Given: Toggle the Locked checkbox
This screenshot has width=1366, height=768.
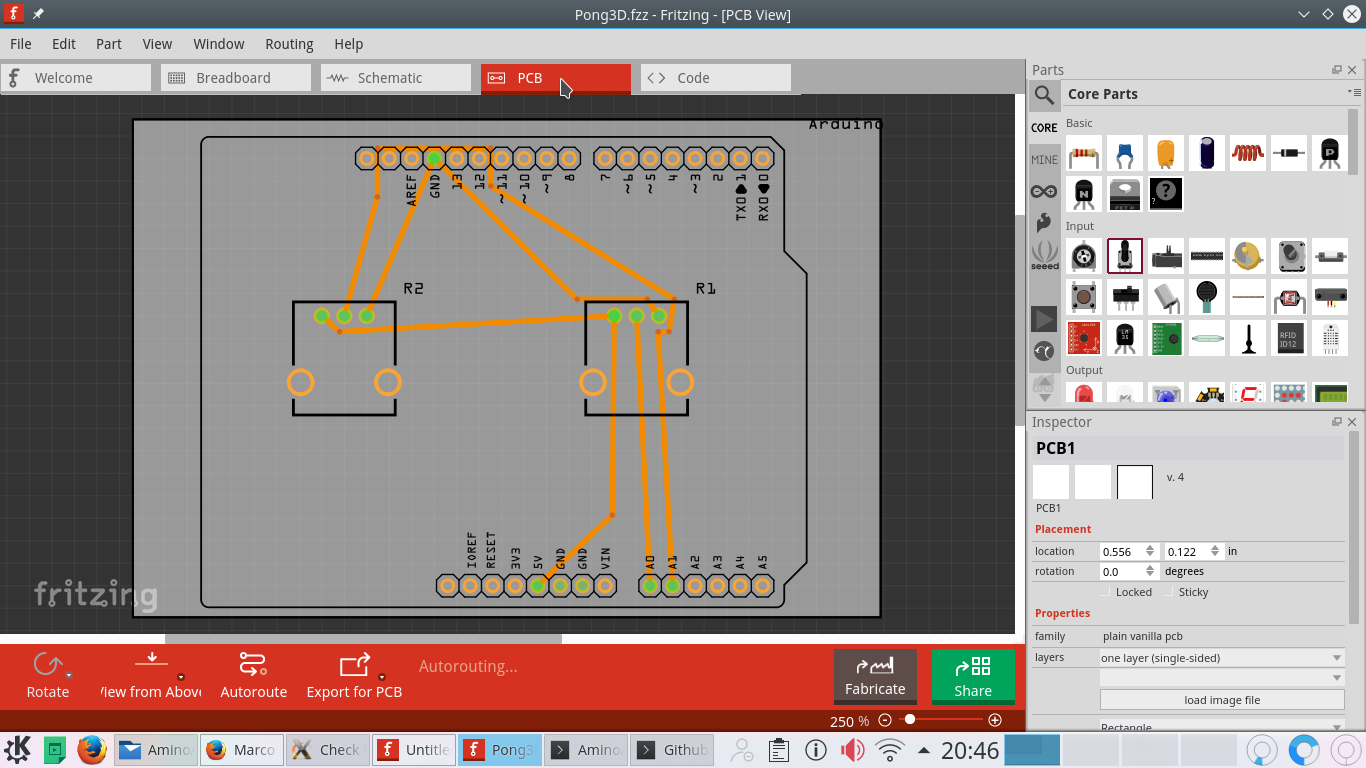Looking at the screenshot, I should [1105, 592].
